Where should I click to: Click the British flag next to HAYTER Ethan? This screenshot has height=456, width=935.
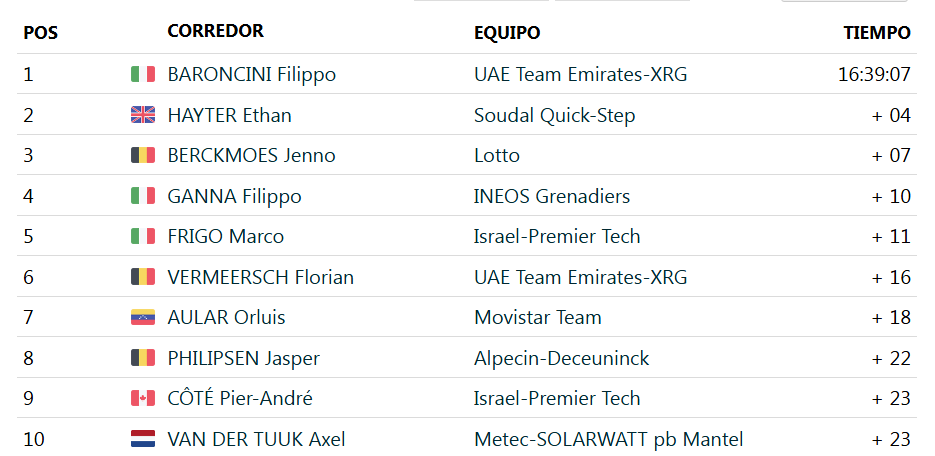tap(143, 114)
